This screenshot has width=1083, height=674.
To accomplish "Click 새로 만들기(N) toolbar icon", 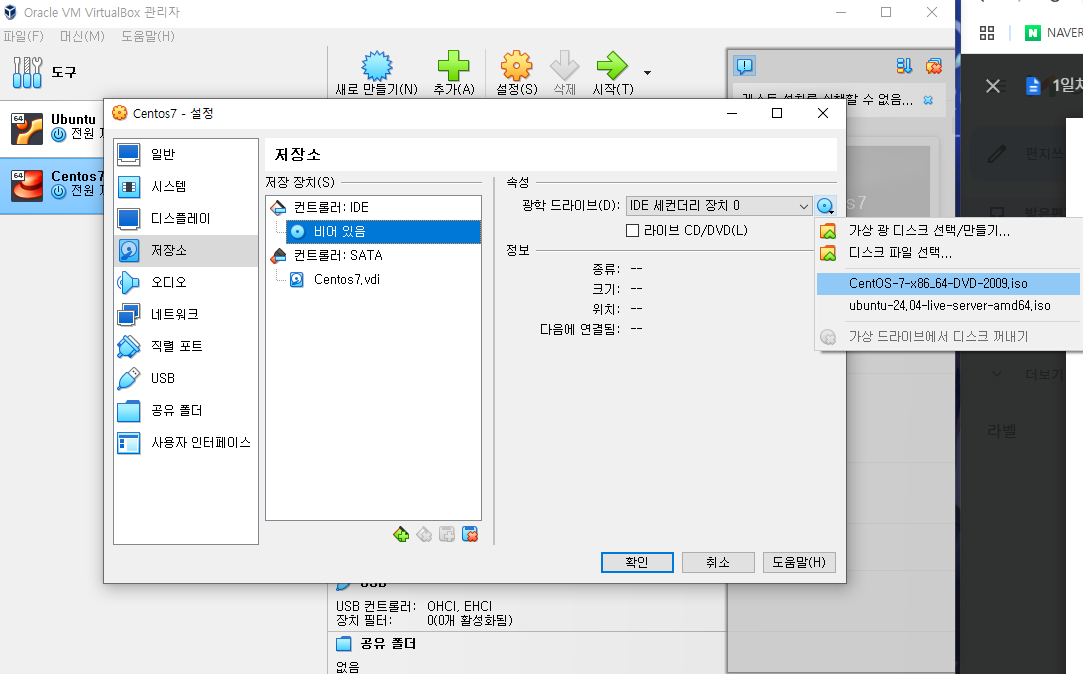I will (376, 73).
